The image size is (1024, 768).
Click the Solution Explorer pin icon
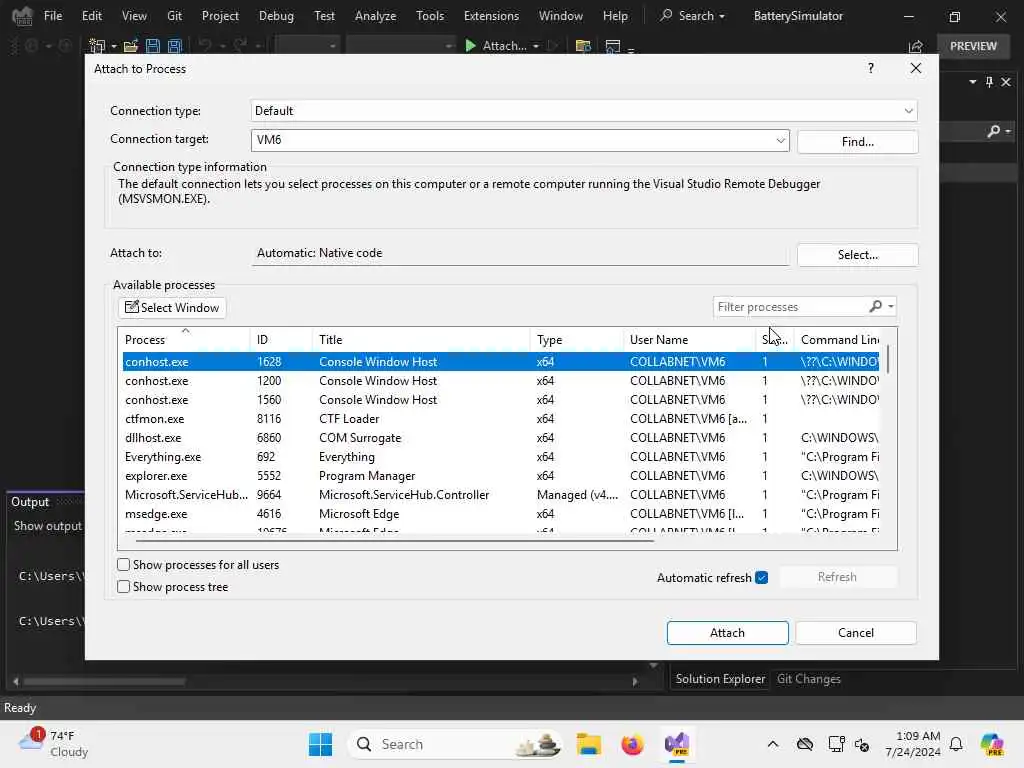(989, 82)
